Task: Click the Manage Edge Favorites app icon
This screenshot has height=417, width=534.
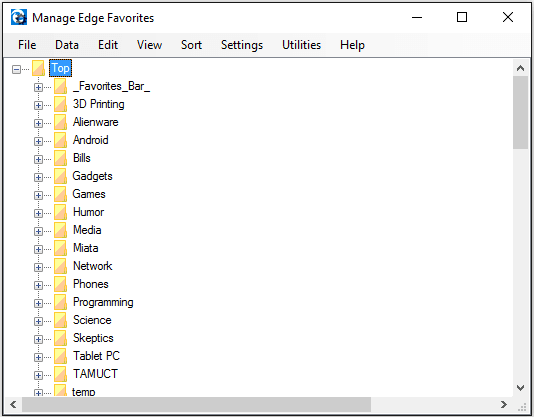Action: point(19,17)
